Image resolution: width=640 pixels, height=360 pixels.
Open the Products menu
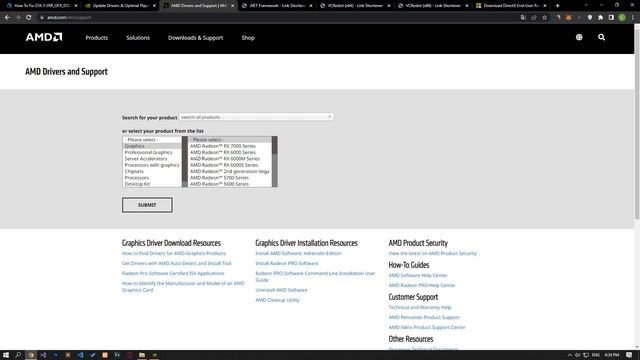pyautogui.click(x=97, y=38)
